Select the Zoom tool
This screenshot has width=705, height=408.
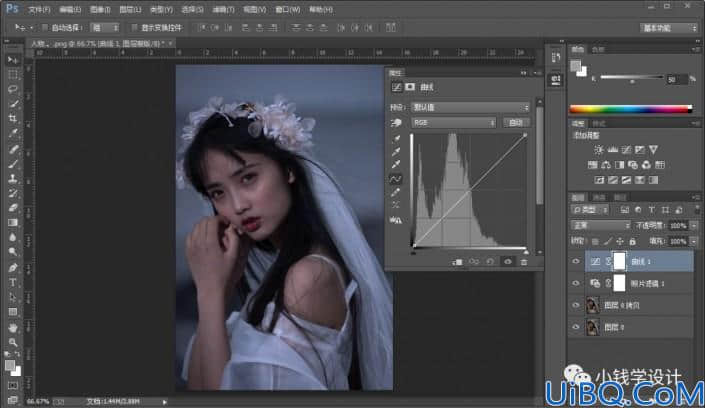tap(13, 343)
